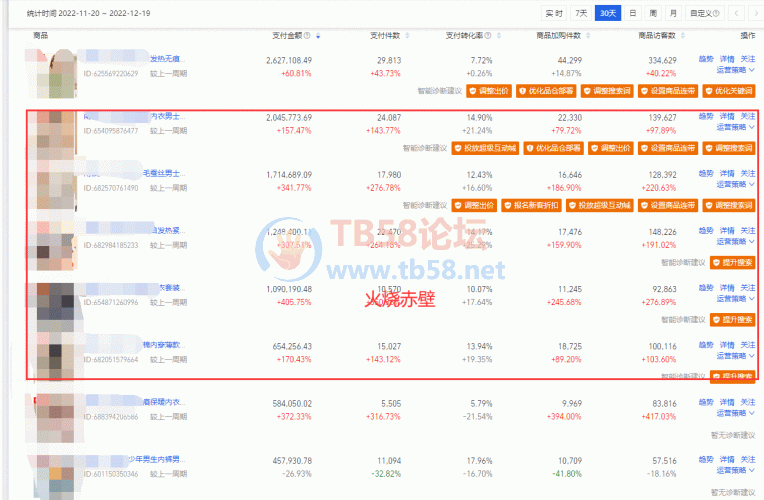
Task: Open 自定义 custom date range picker
Action: (705, 13)
